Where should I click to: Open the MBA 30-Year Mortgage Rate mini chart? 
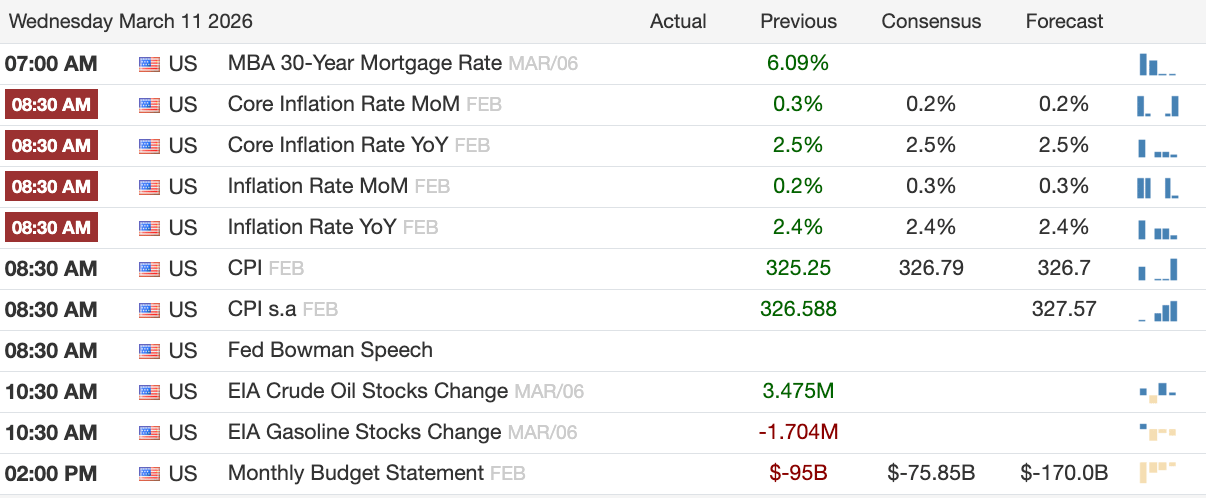coord(1158,65)
